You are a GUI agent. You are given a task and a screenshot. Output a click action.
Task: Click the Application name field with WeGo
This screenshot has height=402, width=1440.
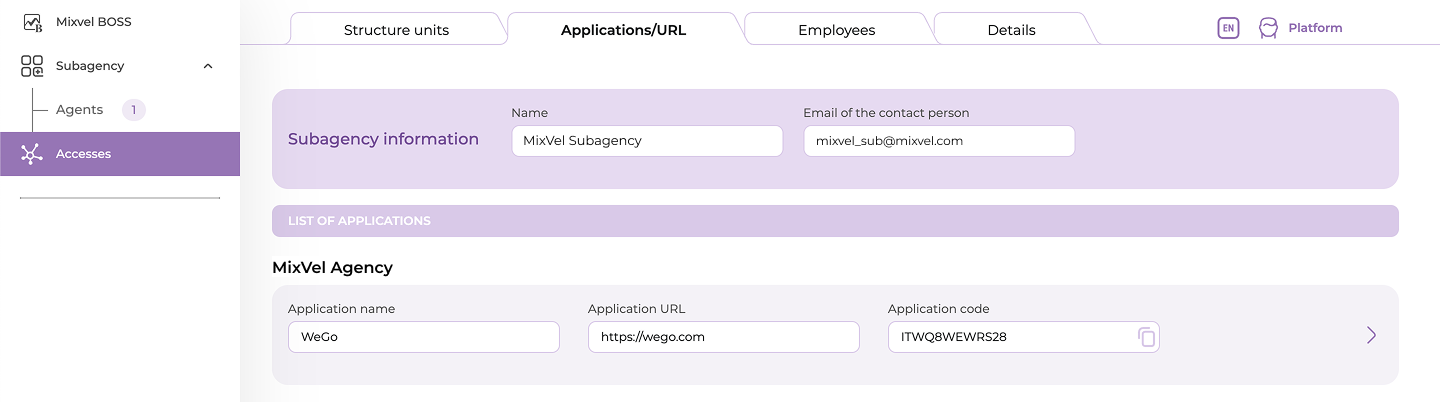[x=423, y=337]
